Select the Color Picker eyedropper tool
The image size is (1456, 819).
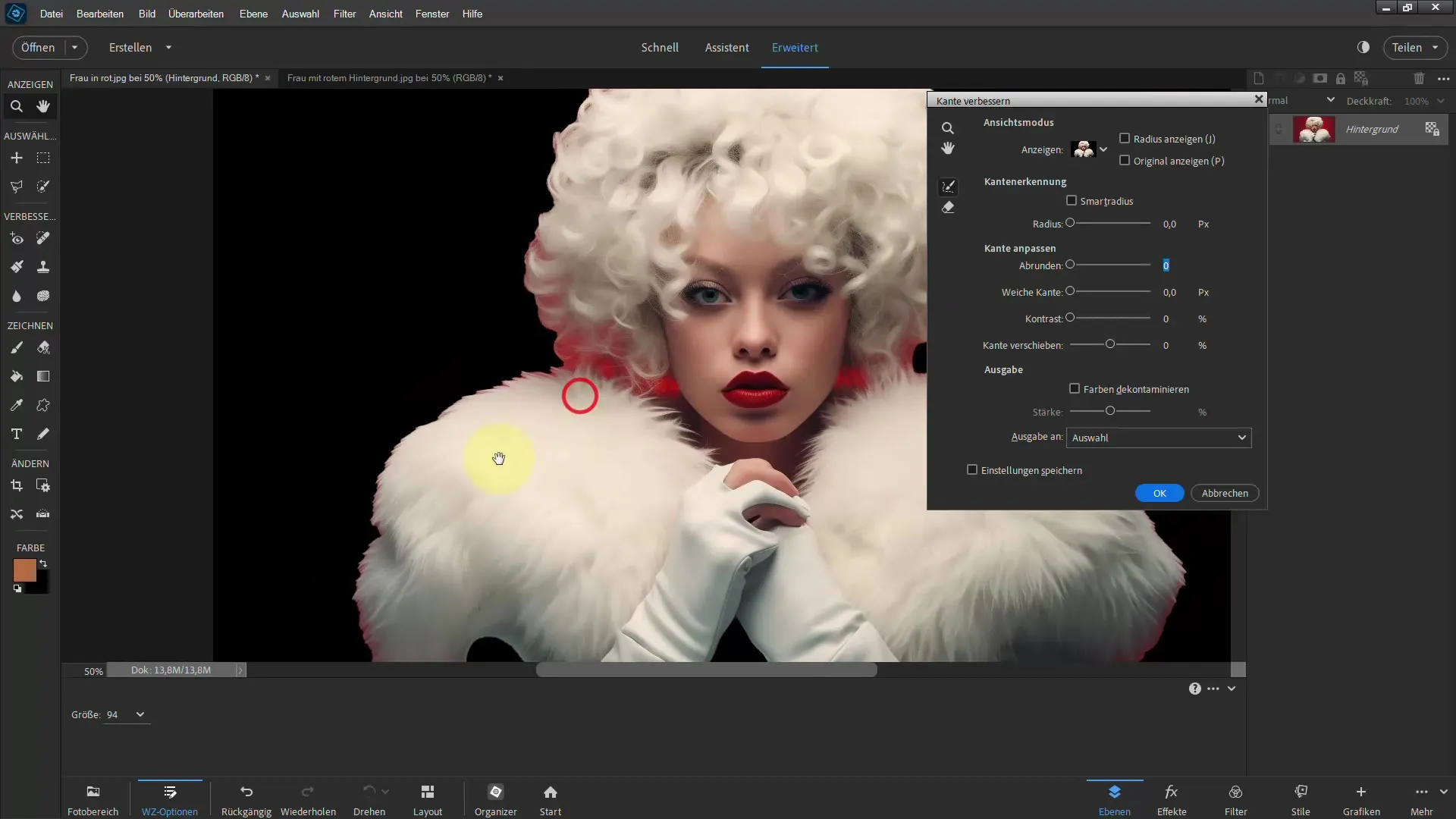[17, 406]
